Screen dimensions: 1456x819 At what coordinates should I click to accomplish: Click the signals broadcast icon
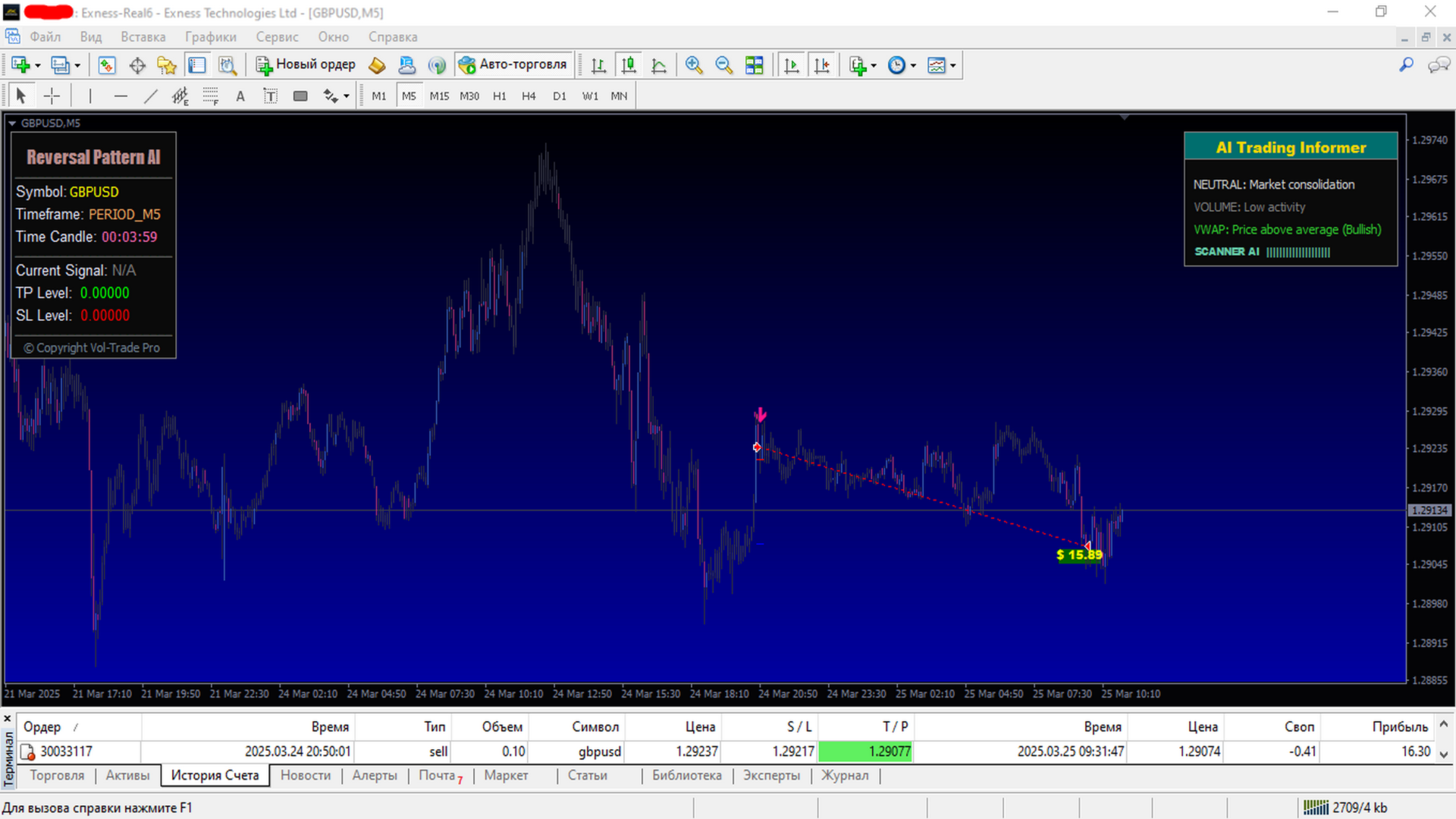(437, 65)
